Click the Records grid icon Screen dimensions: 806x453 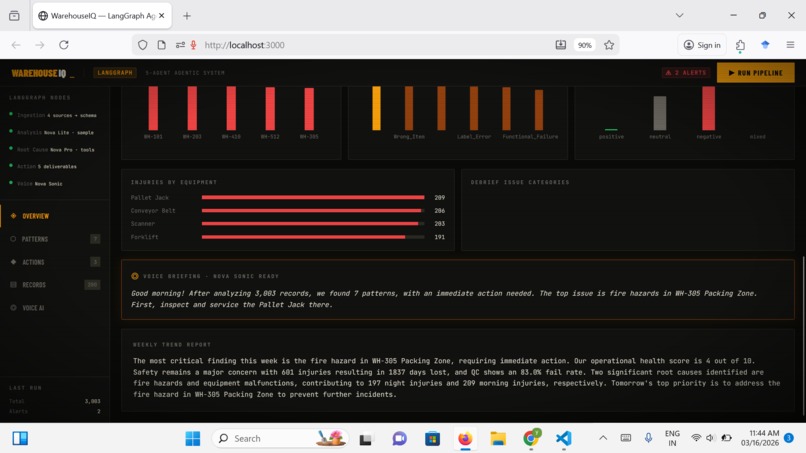13,285
